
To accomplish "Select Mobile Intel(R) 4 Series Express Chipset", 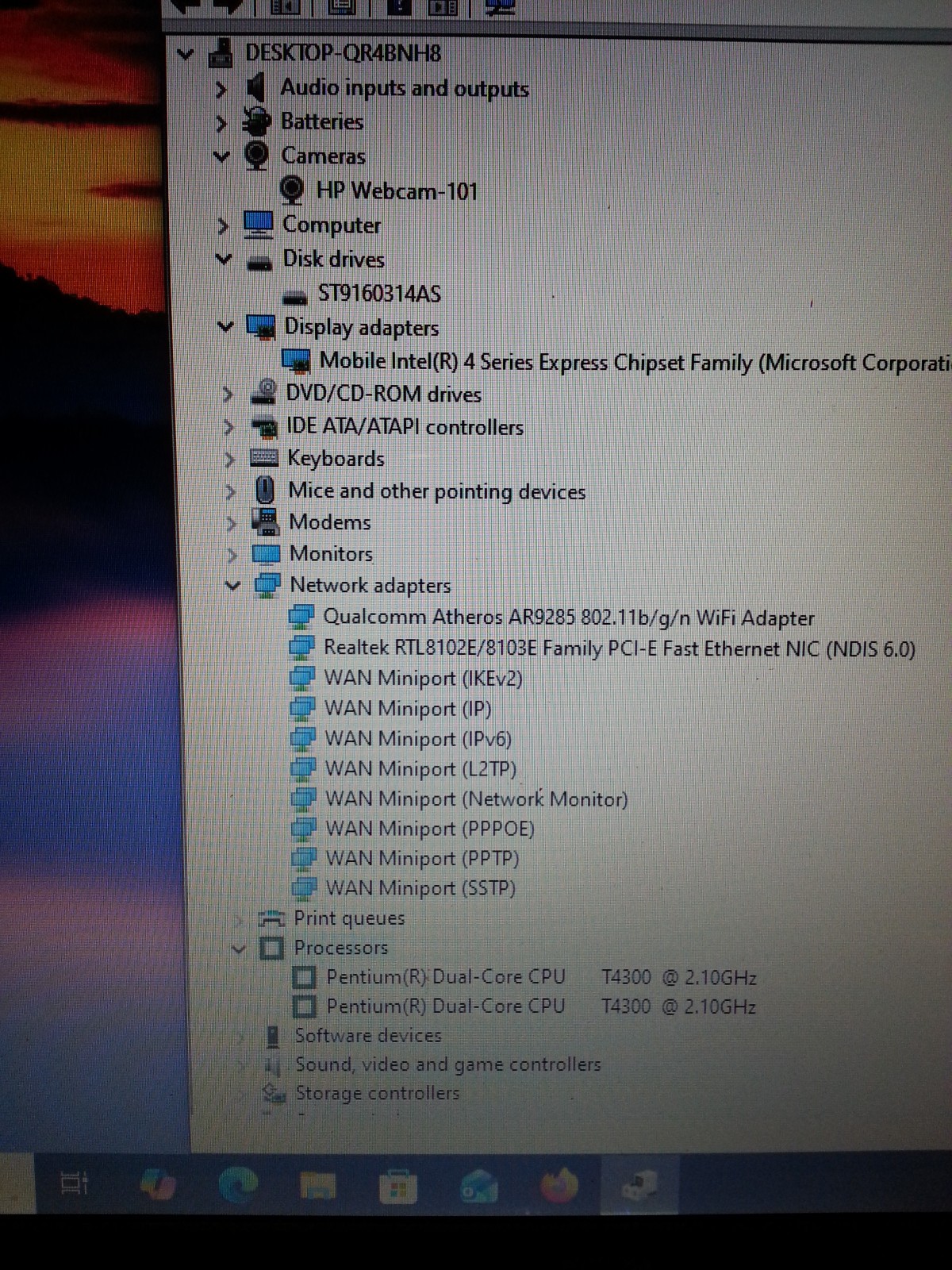I will pos(635,362).
